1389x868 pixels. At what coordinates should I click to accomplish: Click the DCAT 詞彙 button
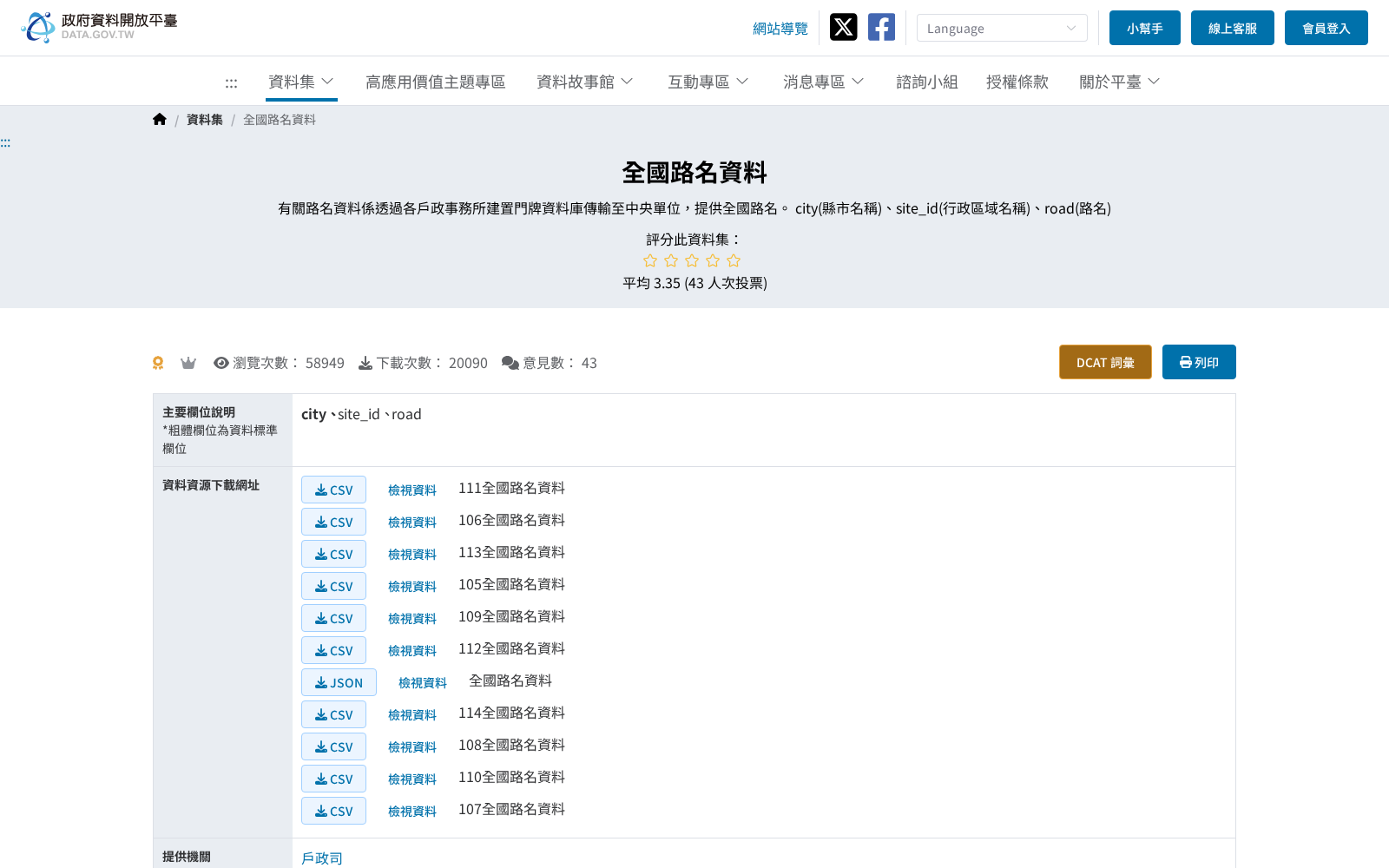tap(1105, 362)
